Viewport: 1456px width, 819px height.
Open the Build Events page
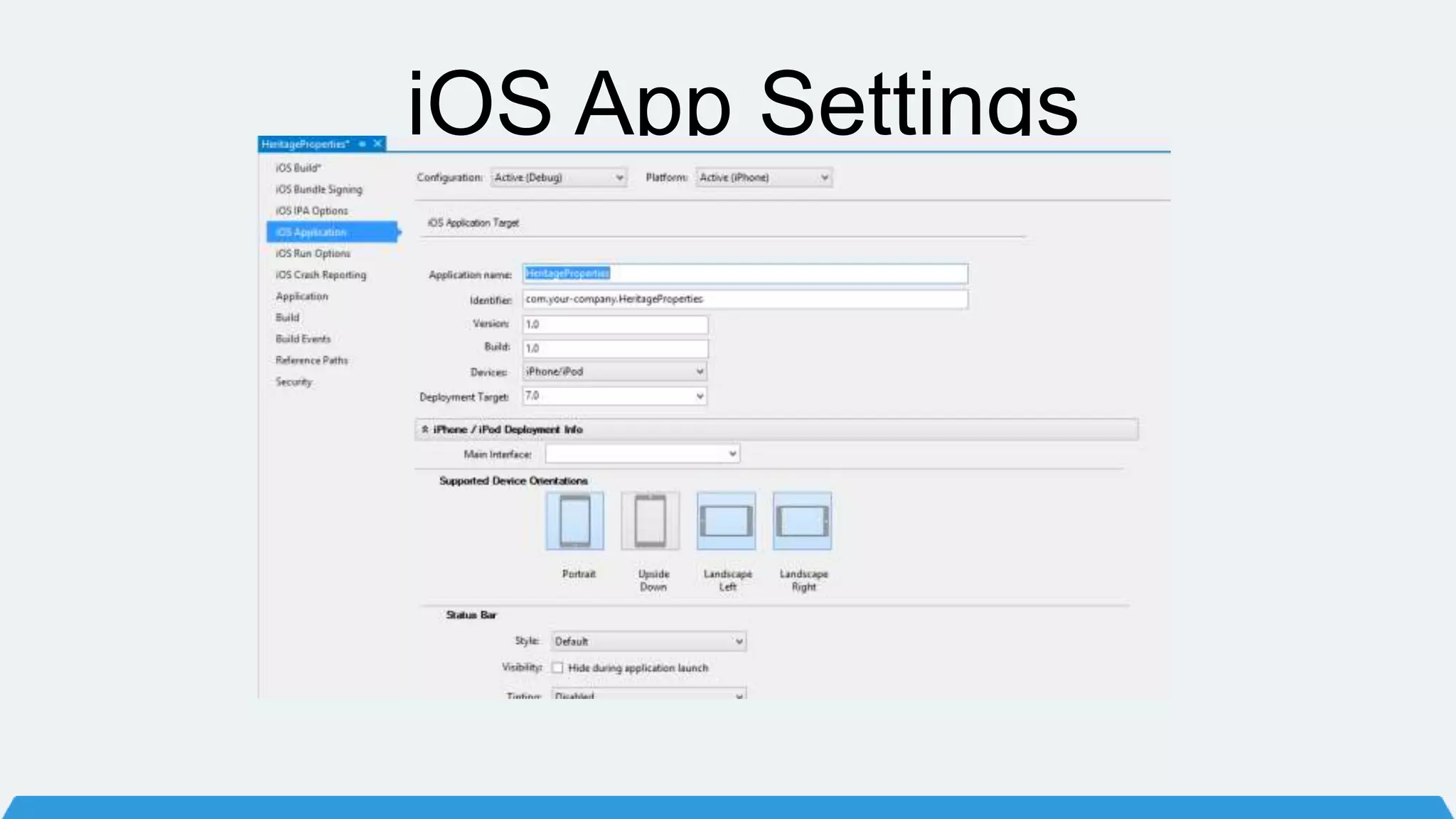303,338
